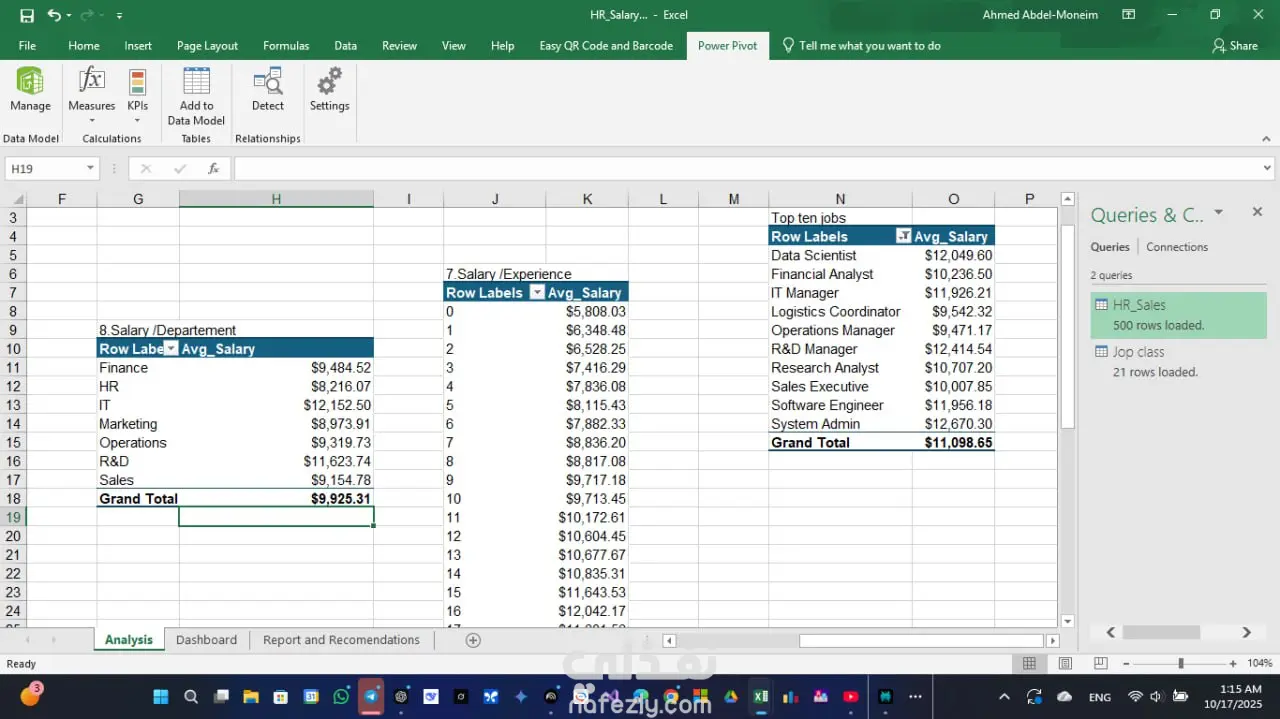Select Normal view in status bar
This screenshot has width=1280, height=719.
coord(1029,664)
